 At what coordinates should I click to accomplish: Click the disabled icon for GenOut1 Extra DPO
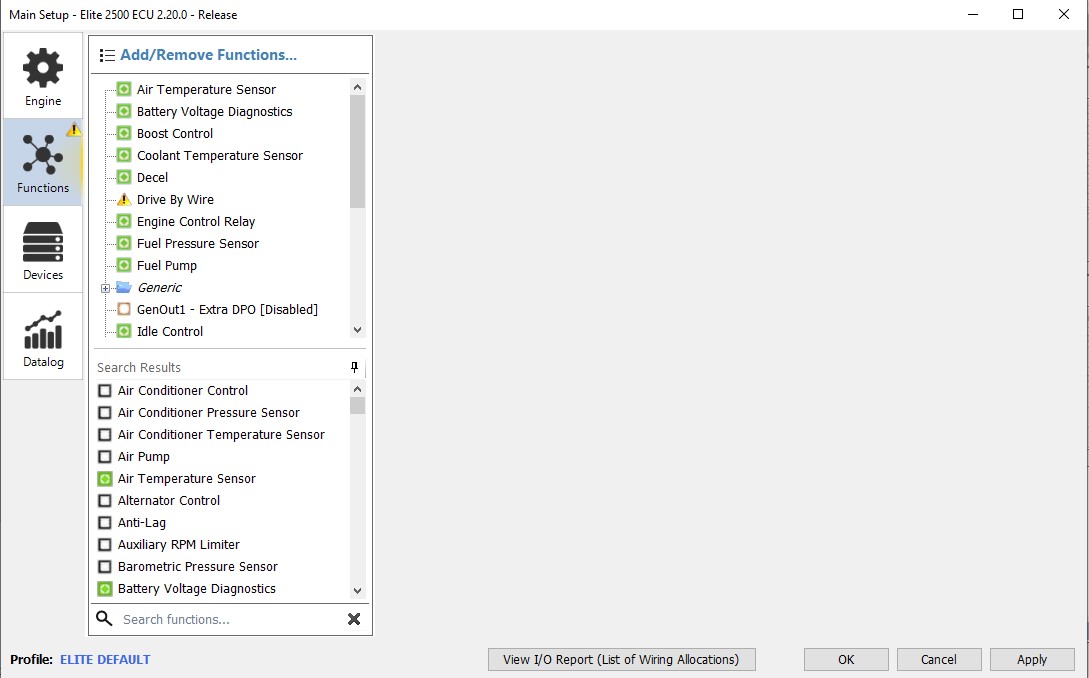pos(124,309)
